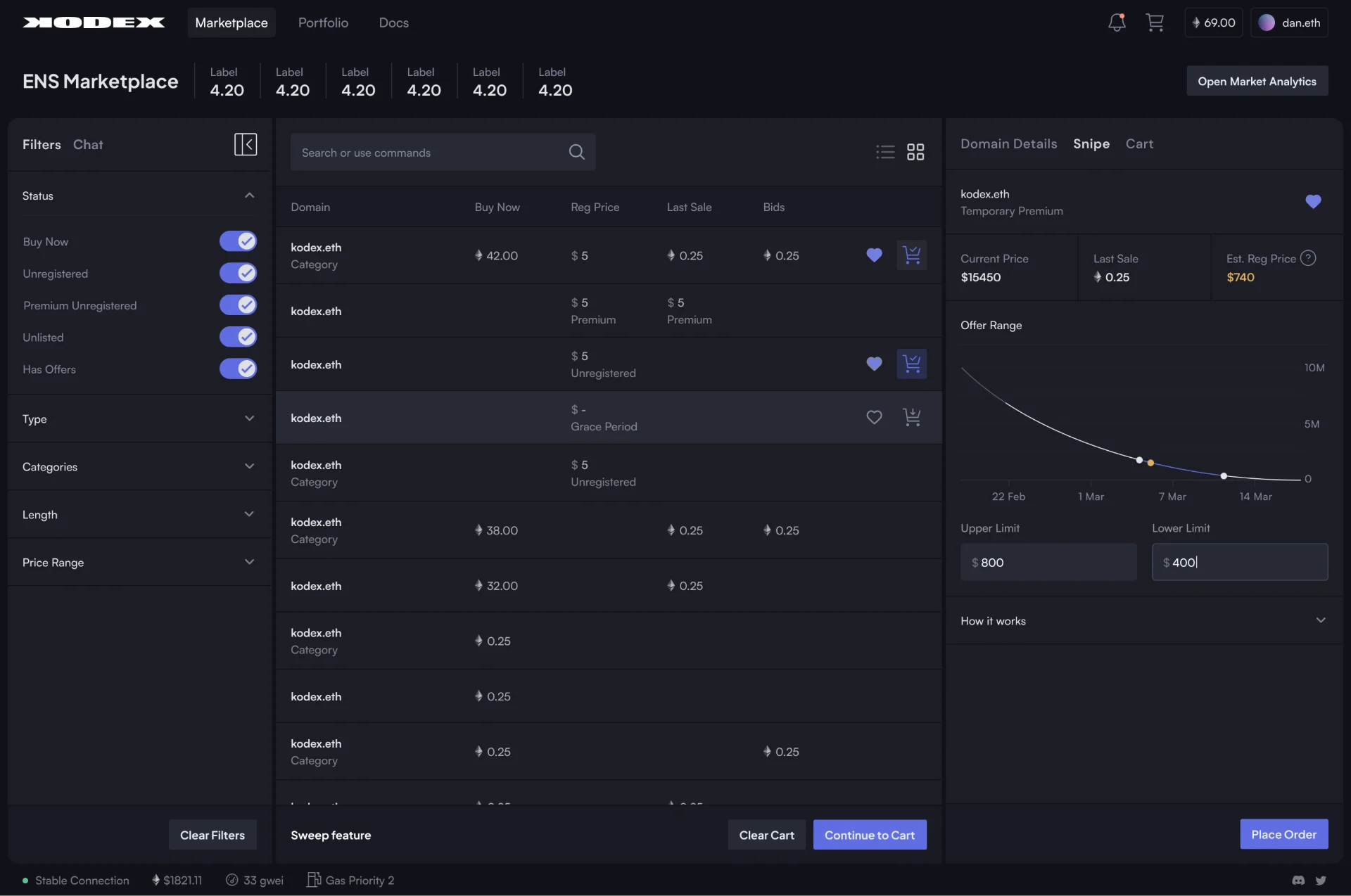Viewport: 1351px width, 896px height.
Task: Switch to list view layout
Action: pos(885,152)
